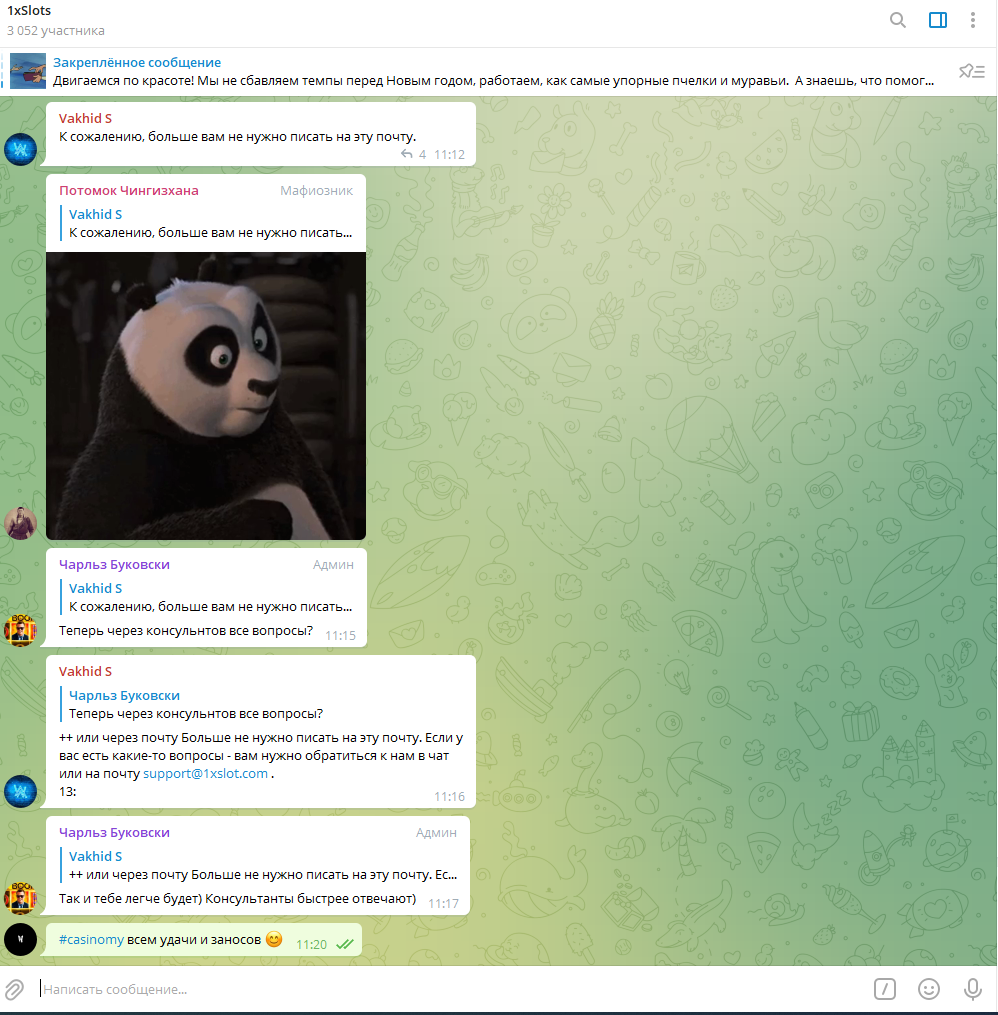Click Чарльз Буковски name on 11:15 message

115,564
